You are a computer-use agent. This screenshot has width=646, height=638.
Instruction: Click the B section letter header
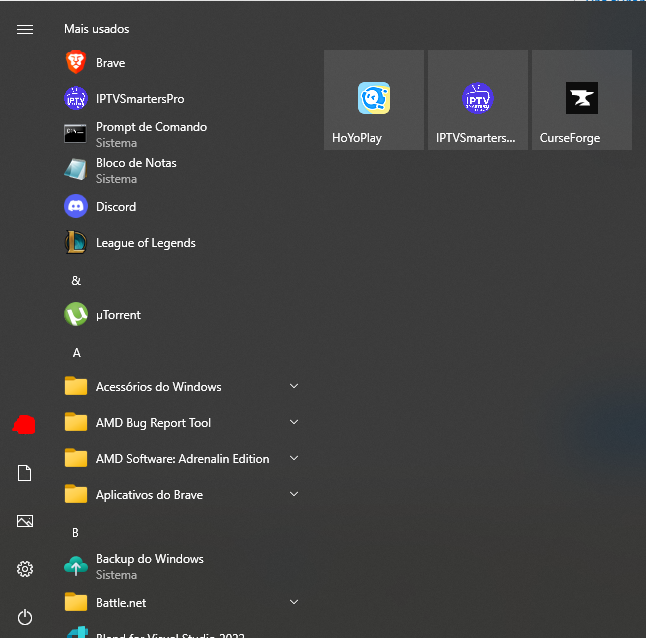tap(75, 533)
